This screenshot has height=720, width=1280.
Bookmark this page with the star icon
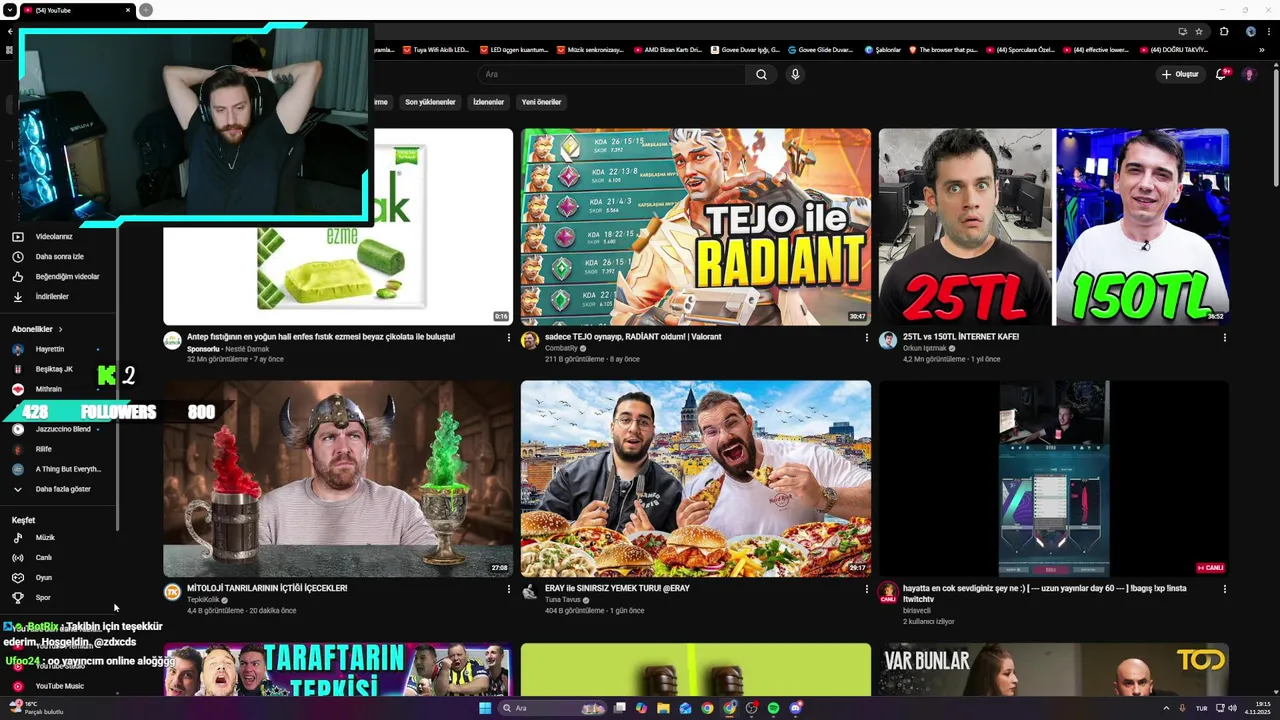(x=1199, y=32)
